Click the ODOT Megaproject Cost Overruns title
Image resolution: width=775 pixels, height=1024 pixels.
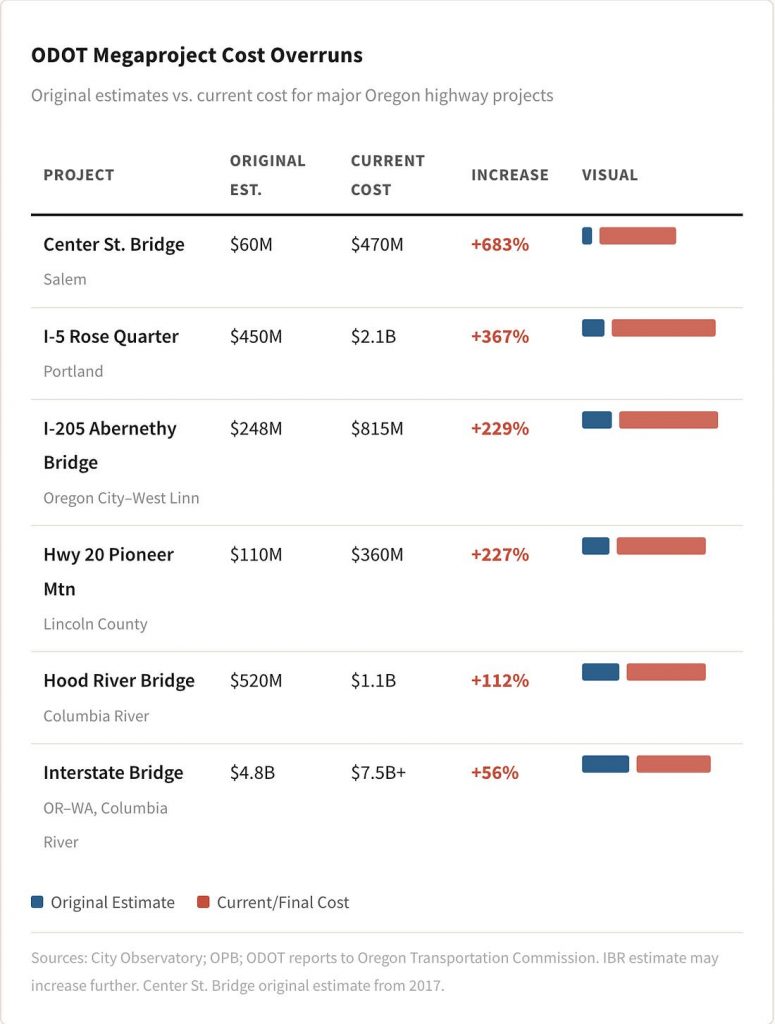197,56
